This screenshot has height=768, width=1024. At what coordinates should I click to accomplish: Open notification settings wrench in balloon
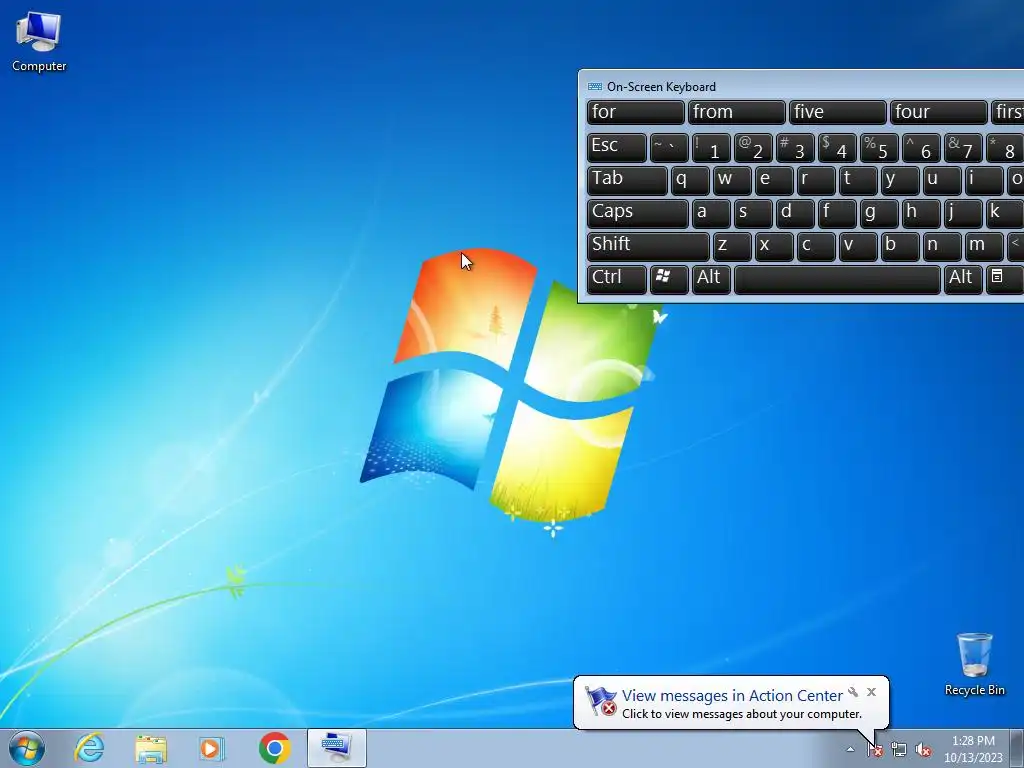coord(853,692)
